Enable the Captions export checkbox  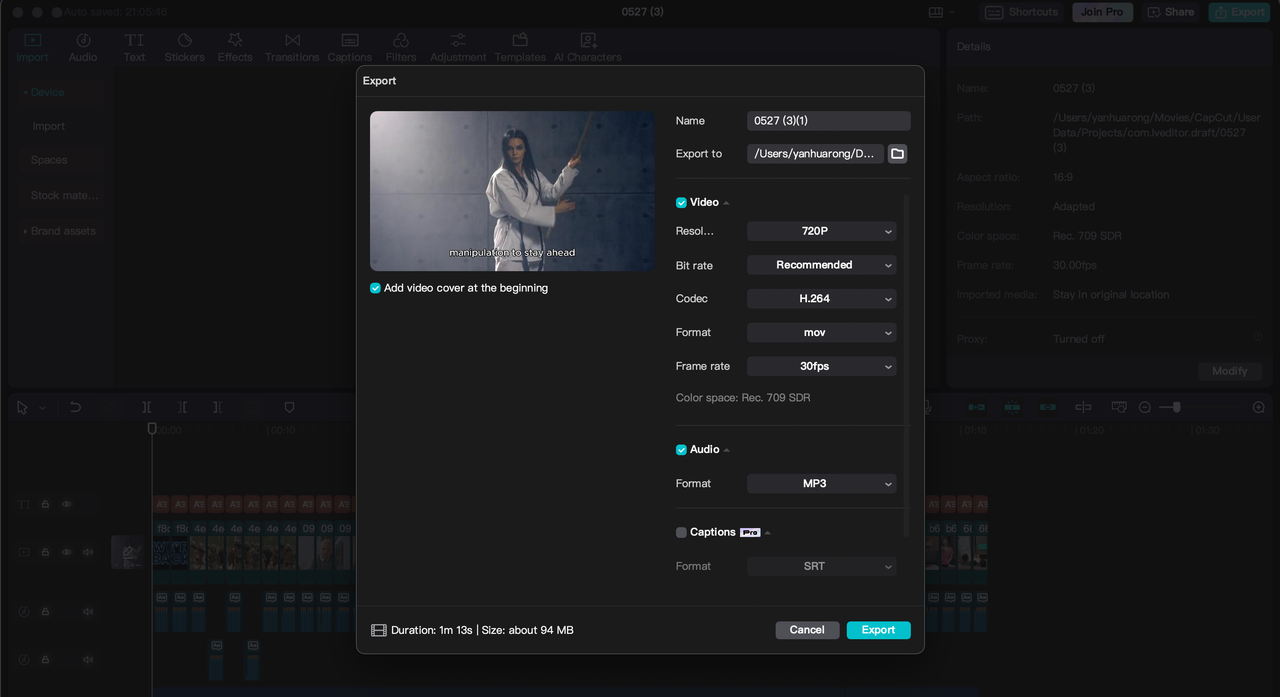click(x=681, y=533)
